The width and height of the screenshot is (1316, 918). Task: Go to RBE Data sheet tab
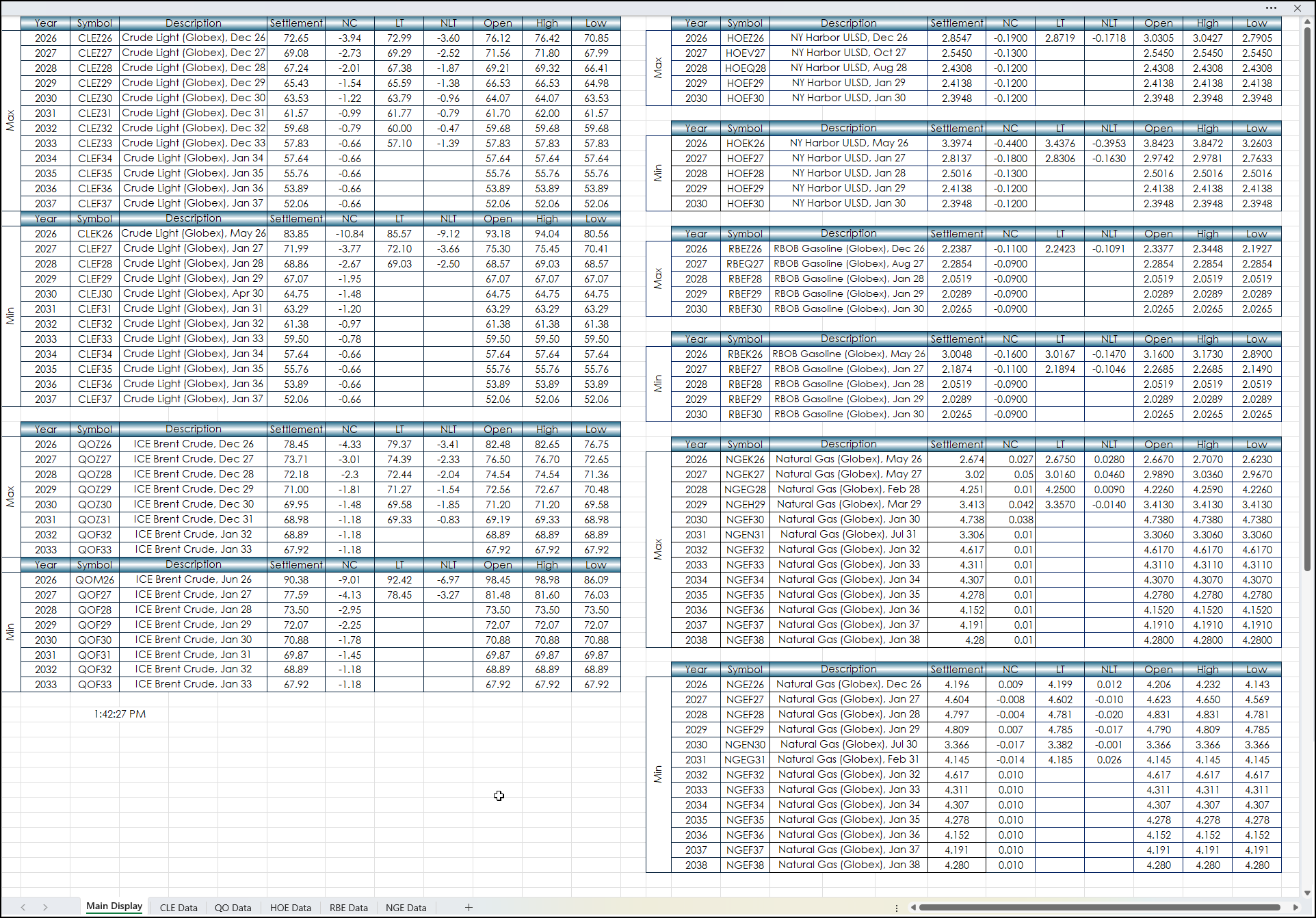348,908
